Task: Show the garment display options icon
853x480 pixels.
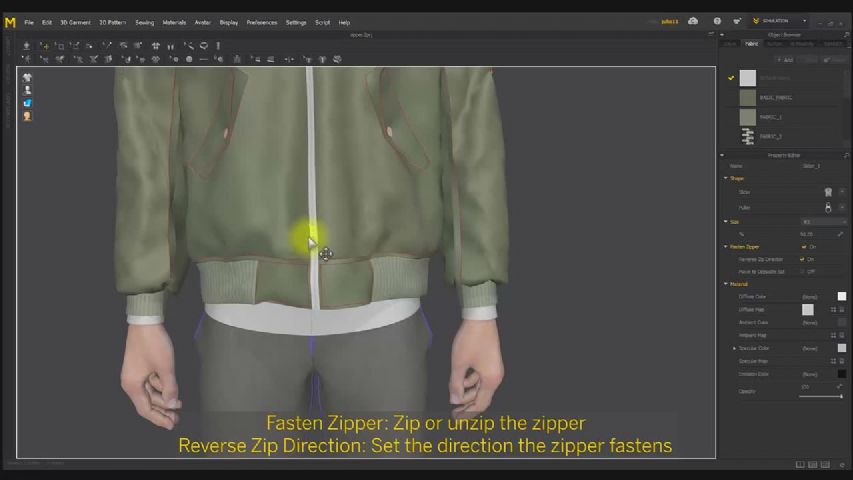Action: click(x=27, y=77)
